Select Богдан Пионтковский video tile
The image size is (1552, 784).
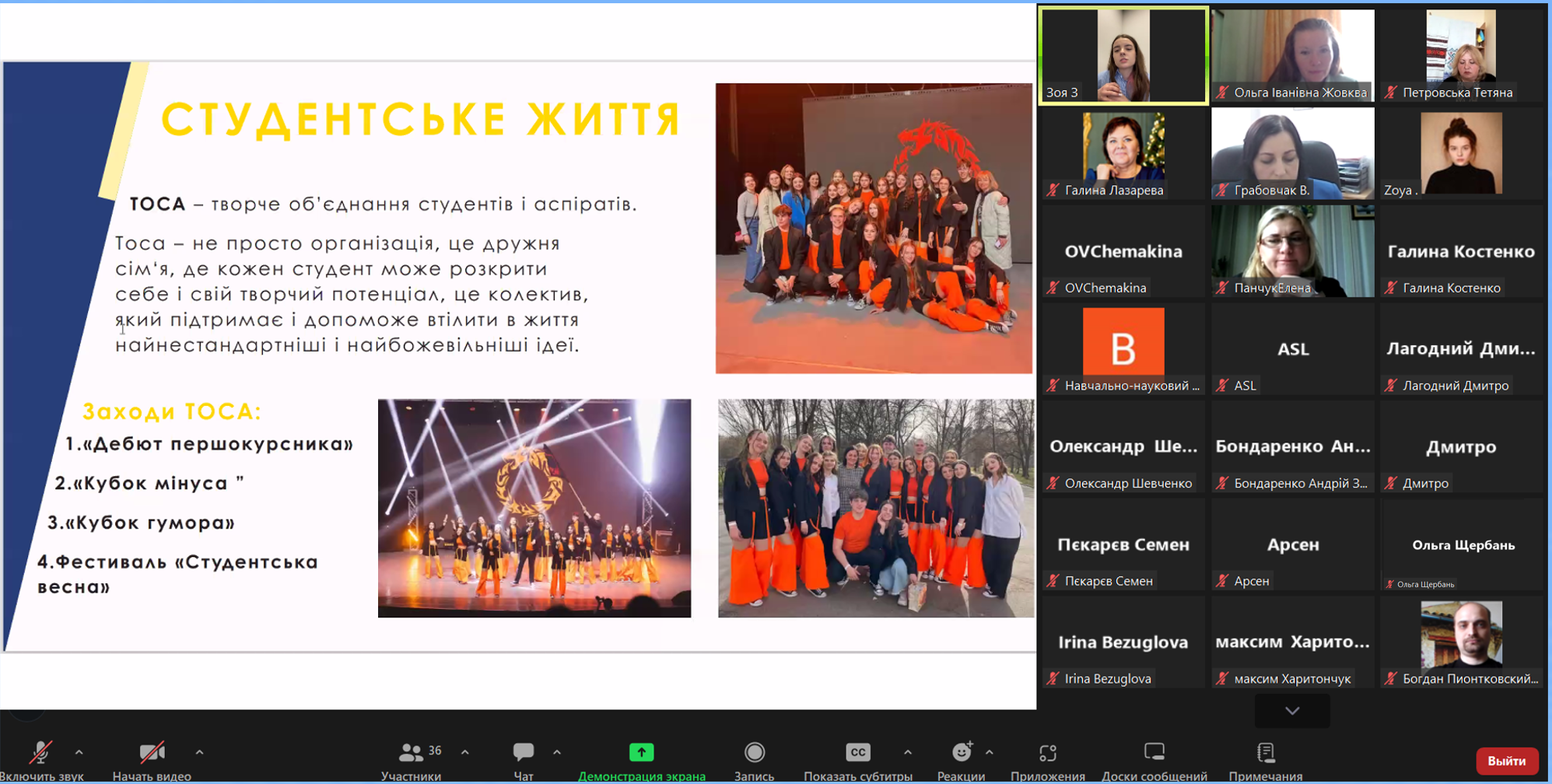point(1462,642)
